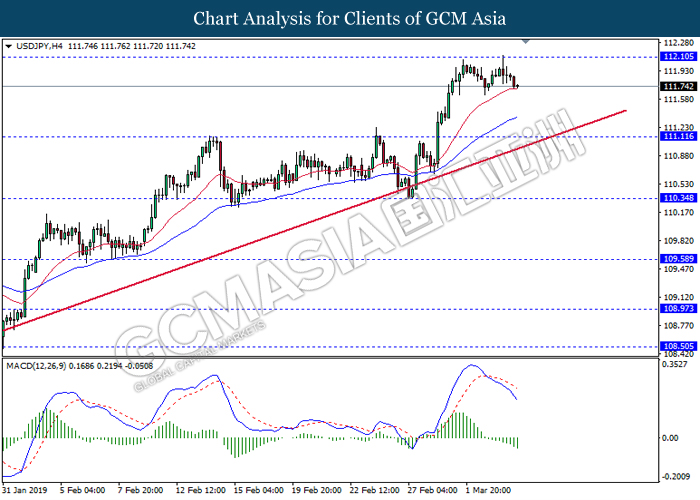Select the 109.820 price scale value
This screenshot has width=700, height=500.
pos(679,241)
